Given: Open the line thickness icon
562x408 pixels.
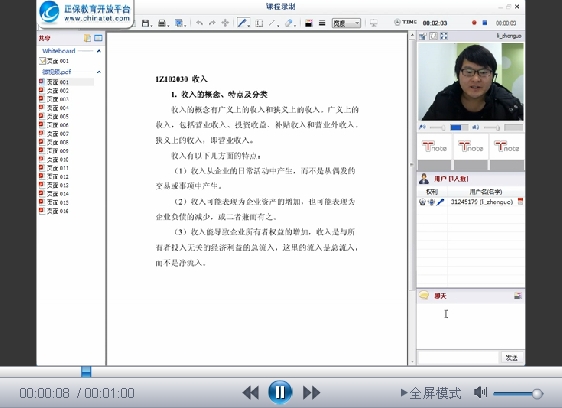Looking at the screenshot, I should tap(322, 23).
